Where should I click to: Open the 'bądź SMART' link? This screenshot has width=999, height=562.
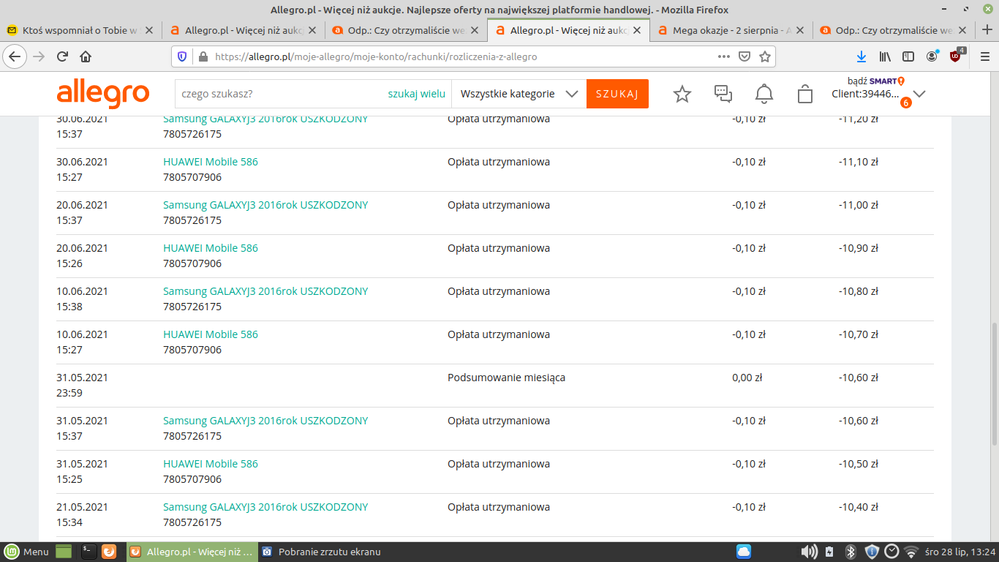[x=876, y=81]
